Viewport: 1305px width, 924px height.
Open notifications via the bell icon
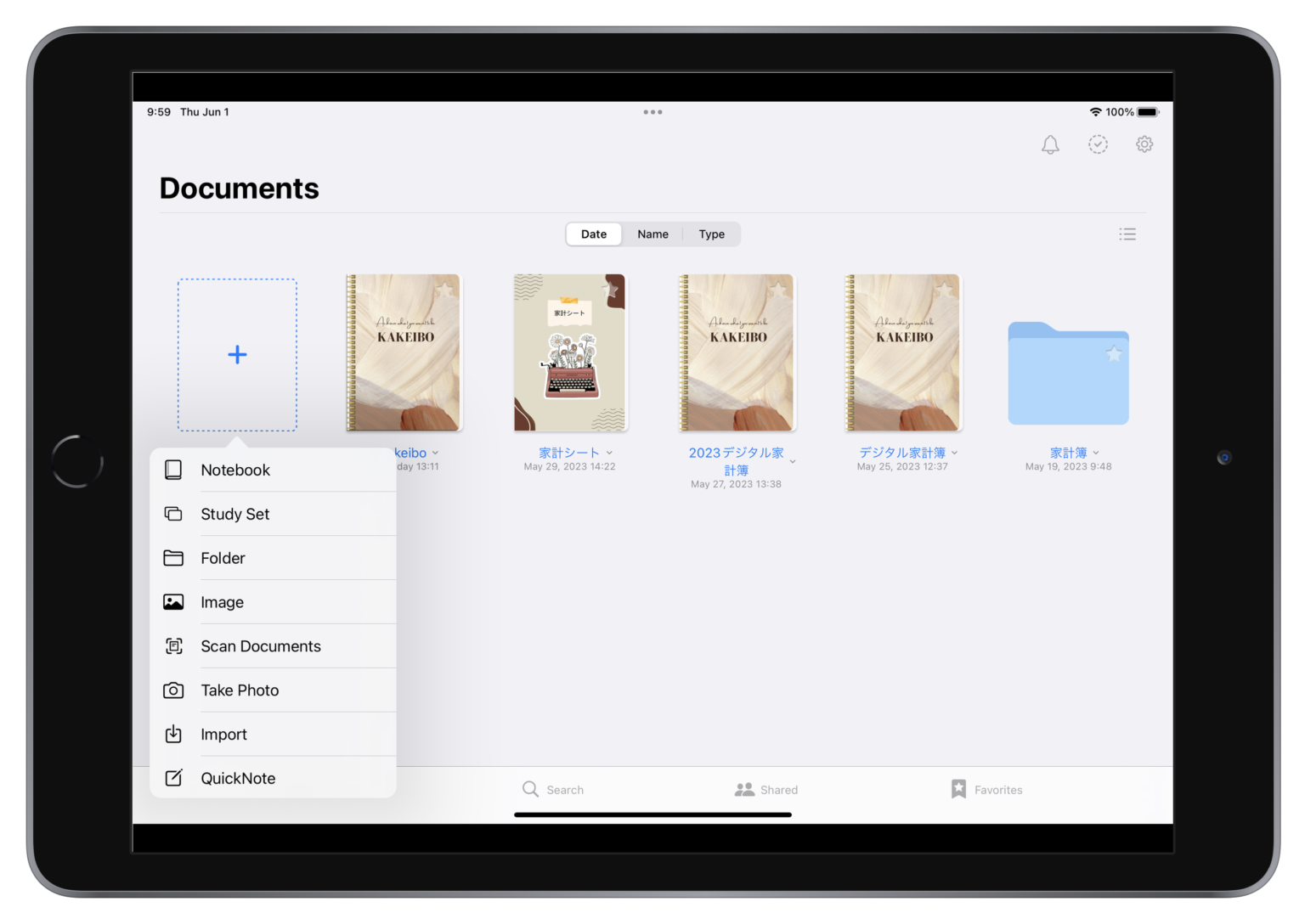pos(1050,144)
